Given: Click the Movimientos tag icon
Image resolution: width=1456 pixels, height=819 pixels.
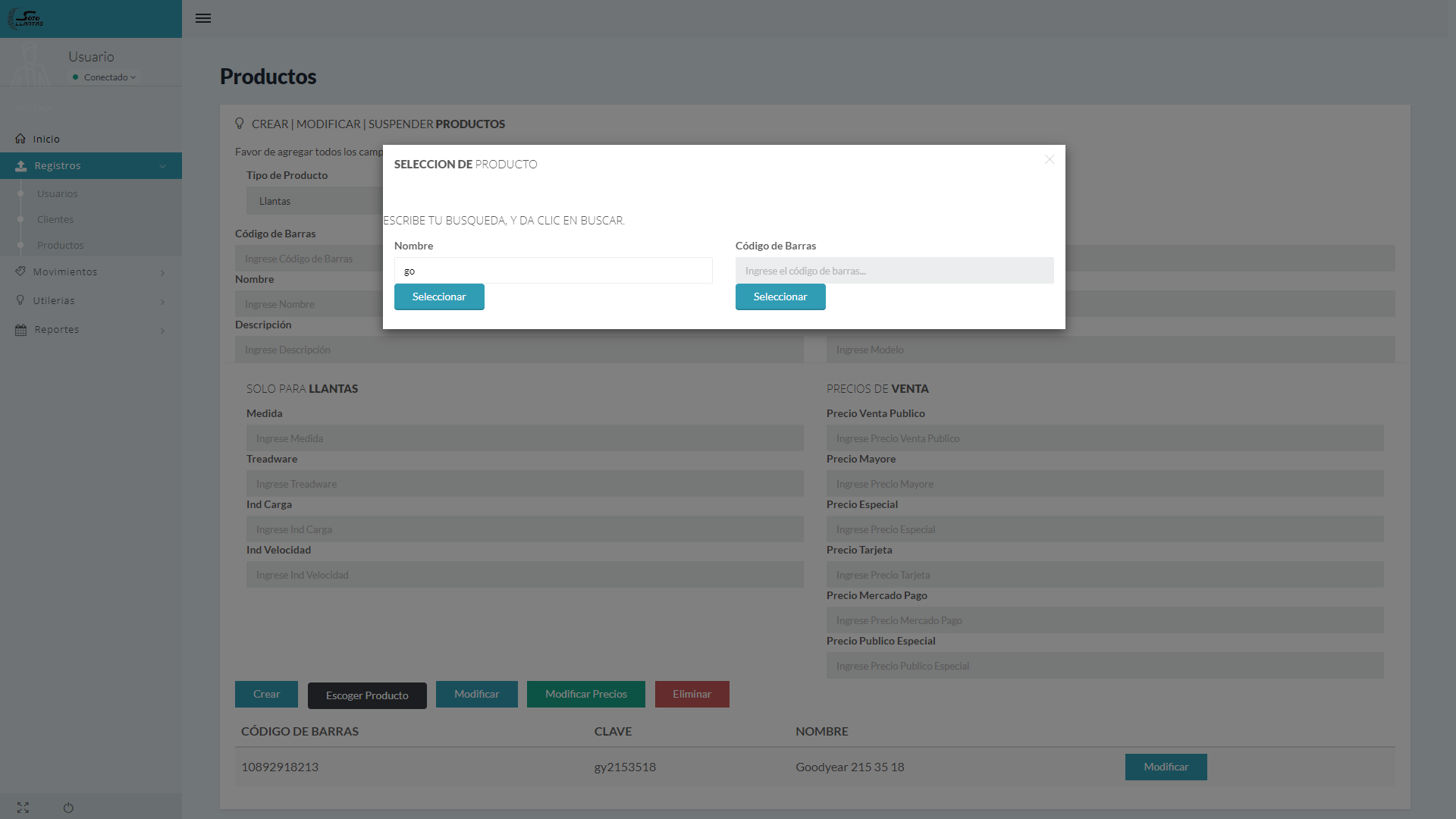Looking at the screenshot, I should pos(20,271).
